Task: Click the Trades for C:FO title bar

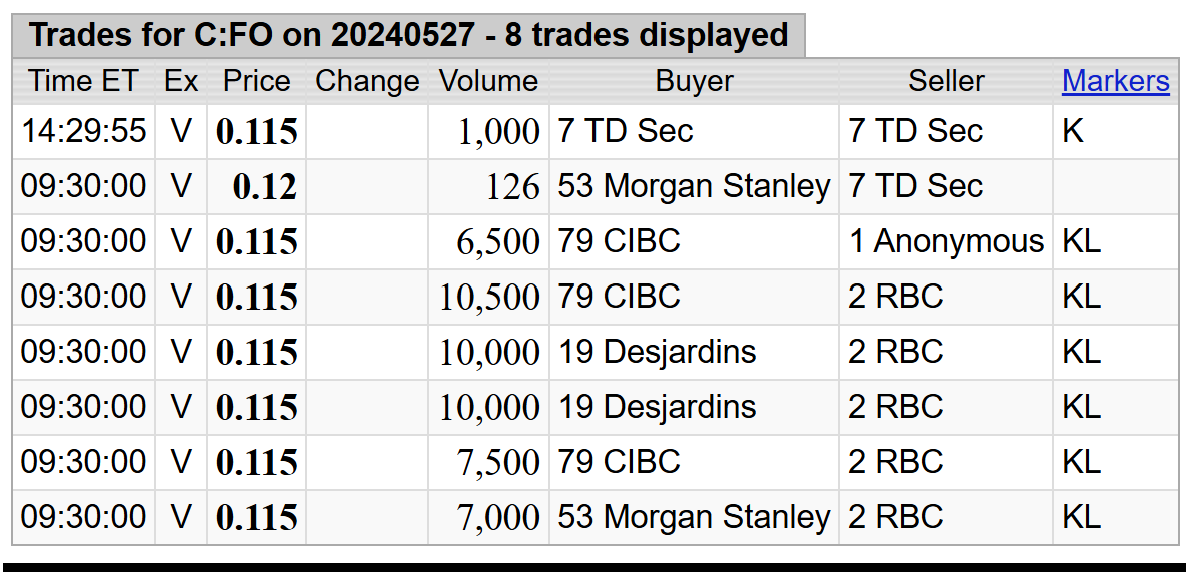Action: [408, 35]
